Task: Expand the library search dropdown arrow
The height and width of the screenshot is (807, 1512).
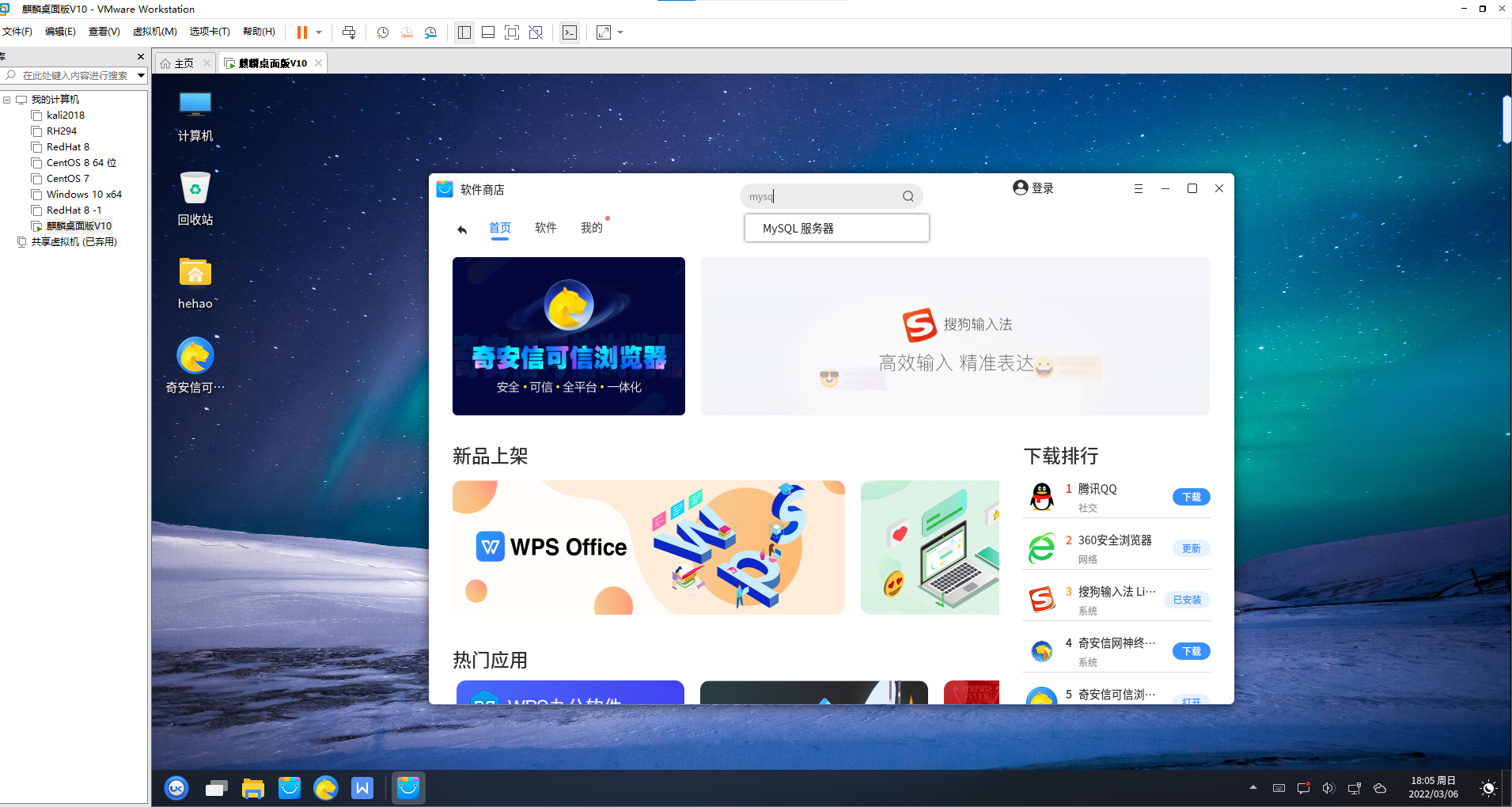Action: point(141,76)
